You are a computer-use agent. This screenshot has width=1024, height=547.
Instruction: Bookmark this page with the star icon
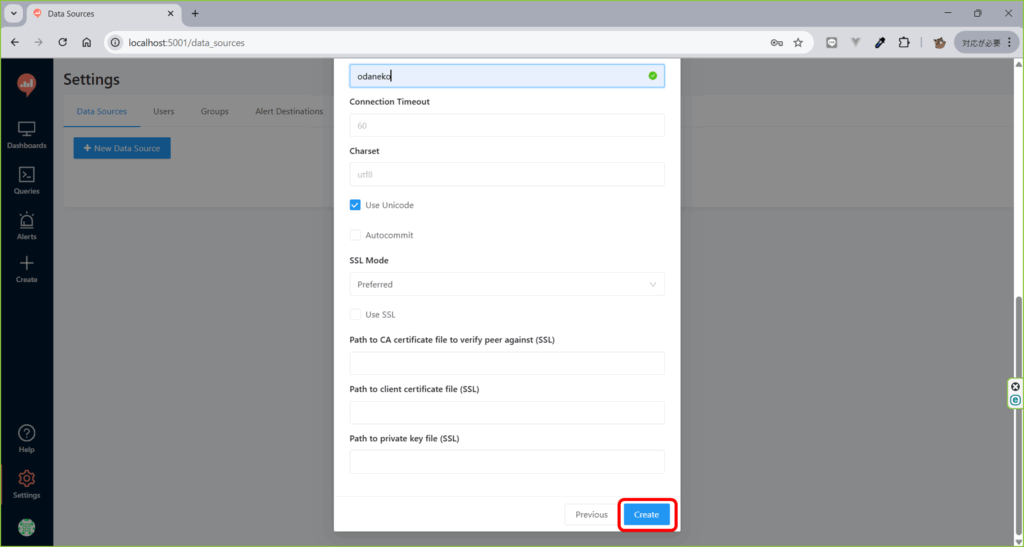(x=798, y=43)
